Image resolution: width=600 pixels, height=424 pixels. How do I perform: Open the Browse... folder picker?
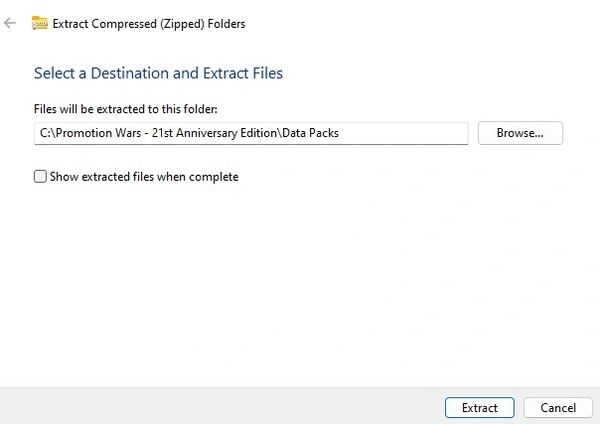click(x=520, y=133)
